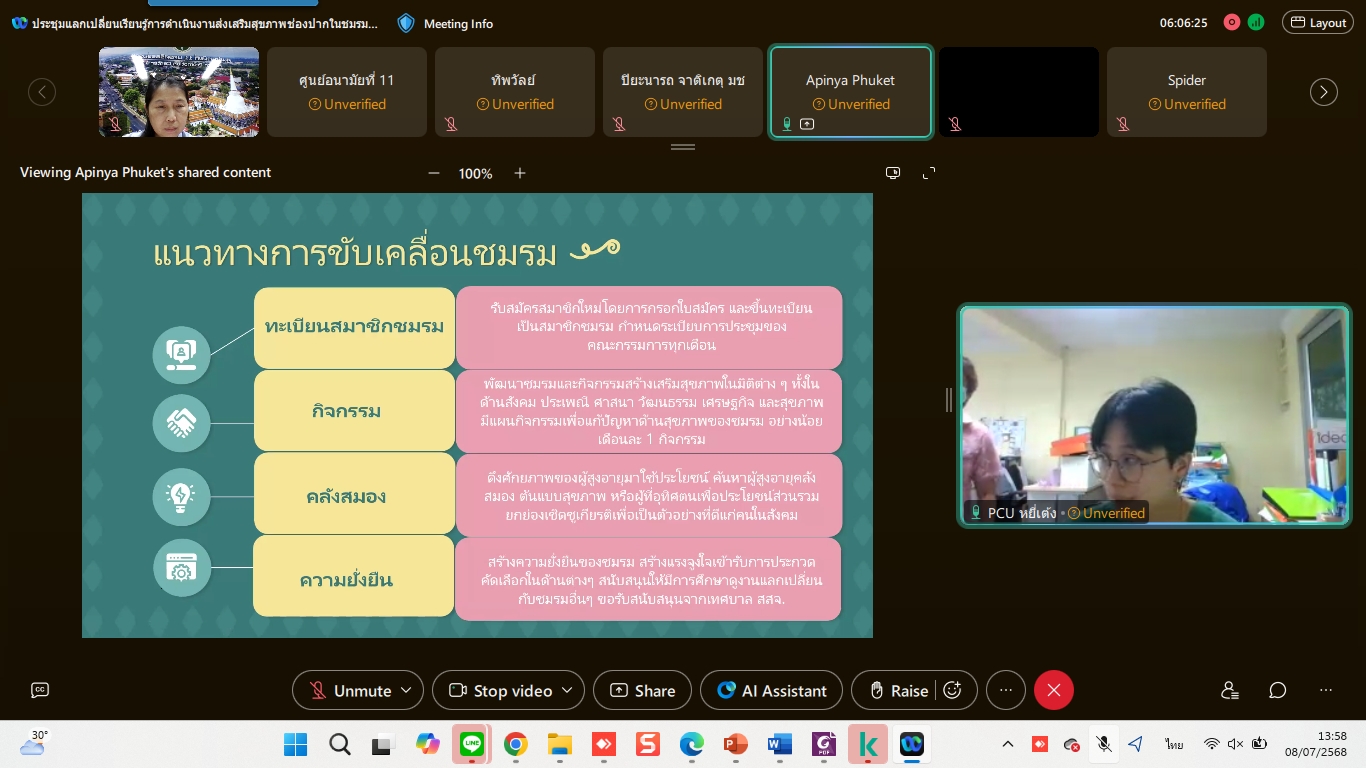Zoom out shared content with minus
This screenshot has height=768, width=1366.
point(434,173)
